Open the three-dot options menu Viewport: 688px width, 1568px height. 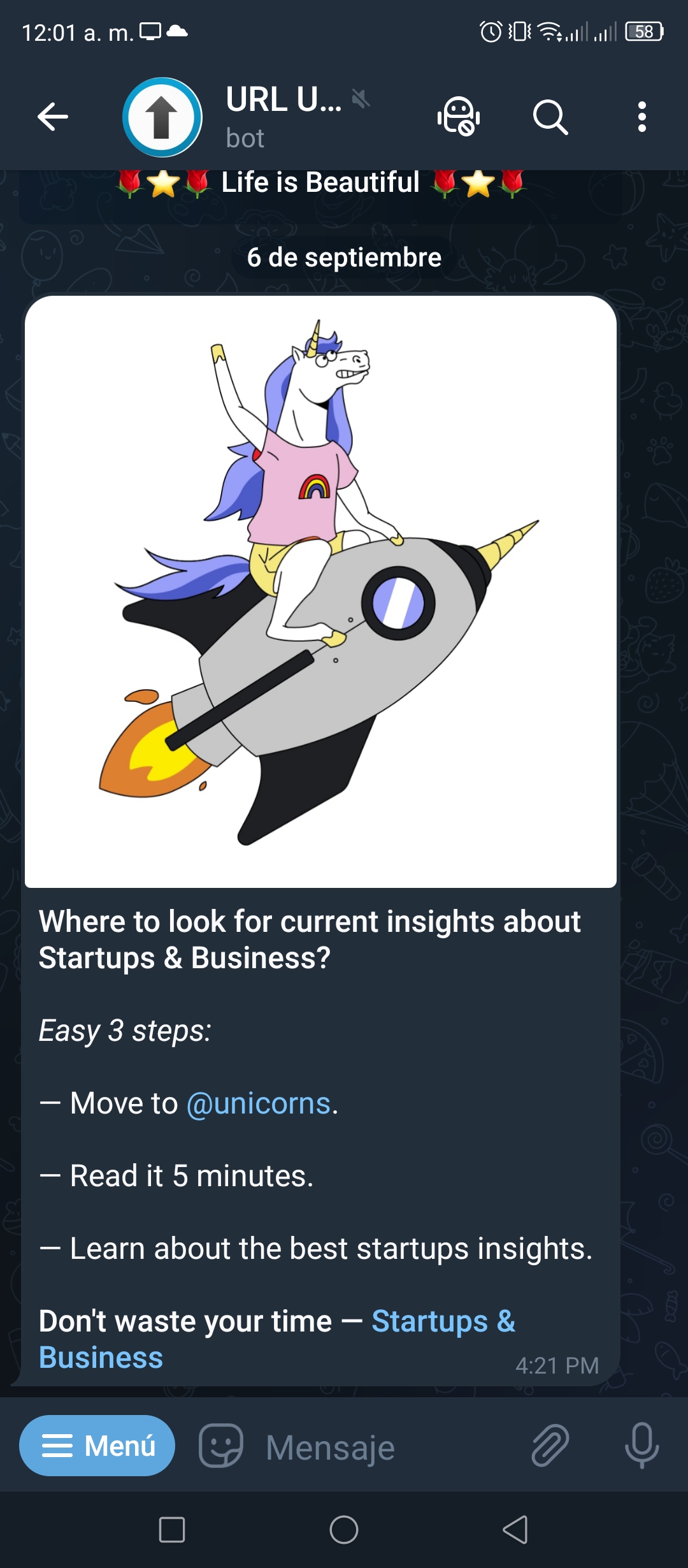642,117
